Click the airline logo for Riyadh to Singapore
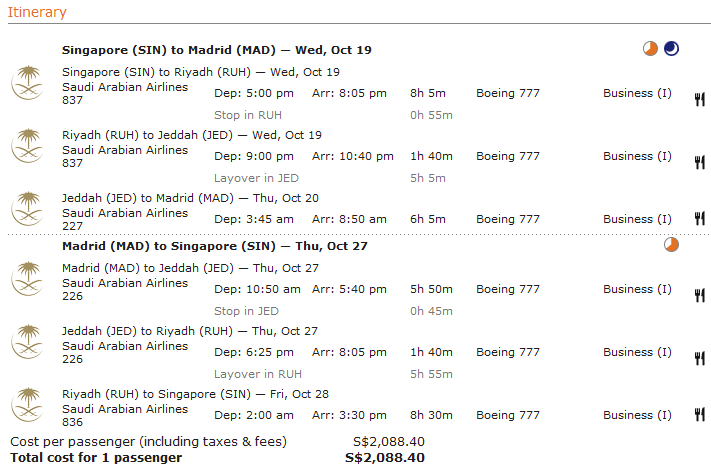Viewport: 711px width, 472px height. tap(27, 405)
